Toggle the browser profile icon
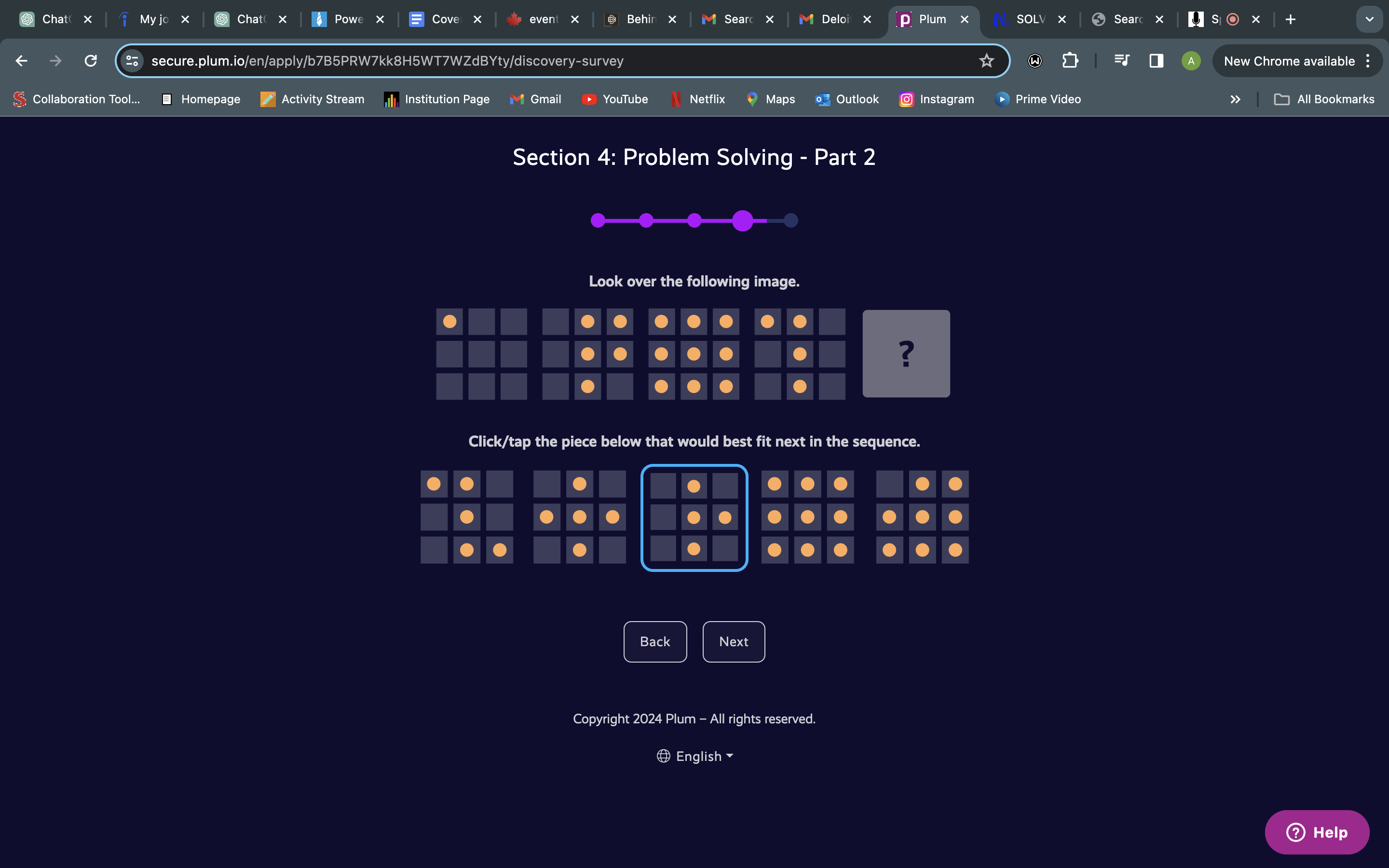 click(1190, 61)
